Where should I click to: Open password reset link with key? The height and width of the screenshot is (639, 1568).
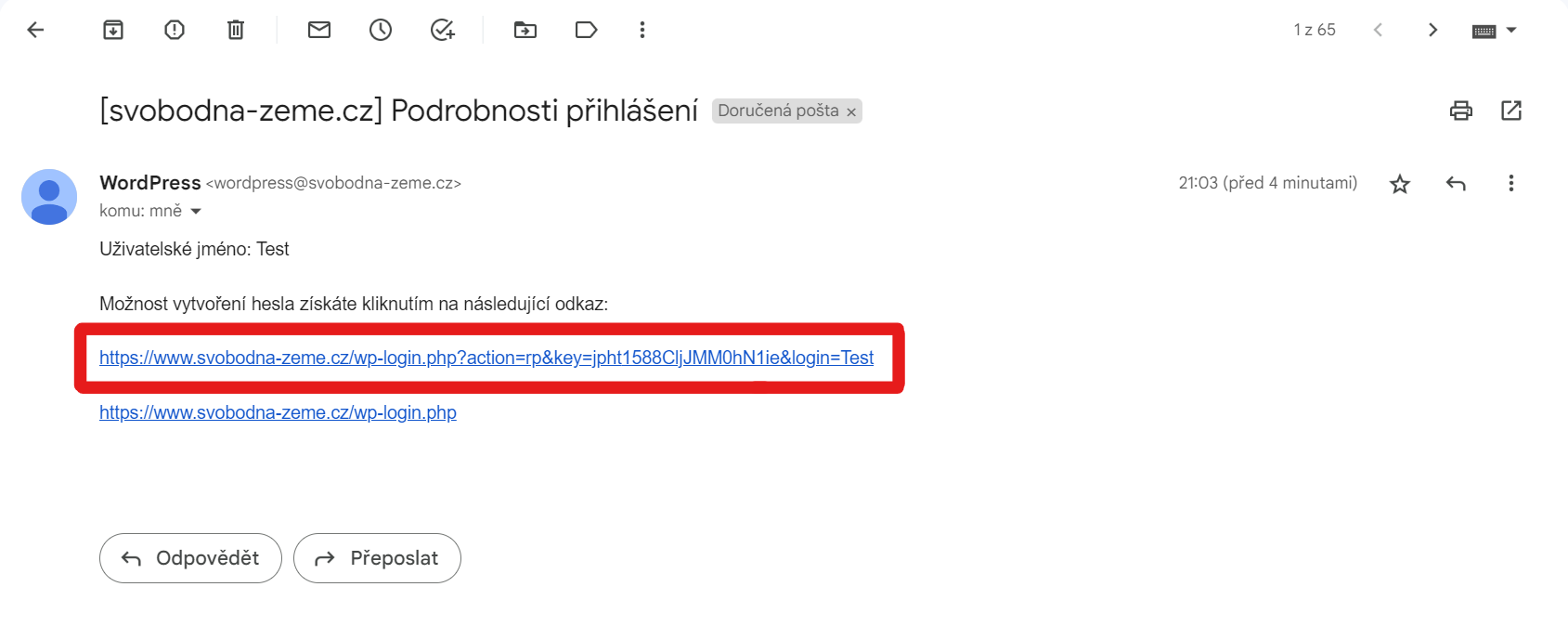(x=486, y=358)
